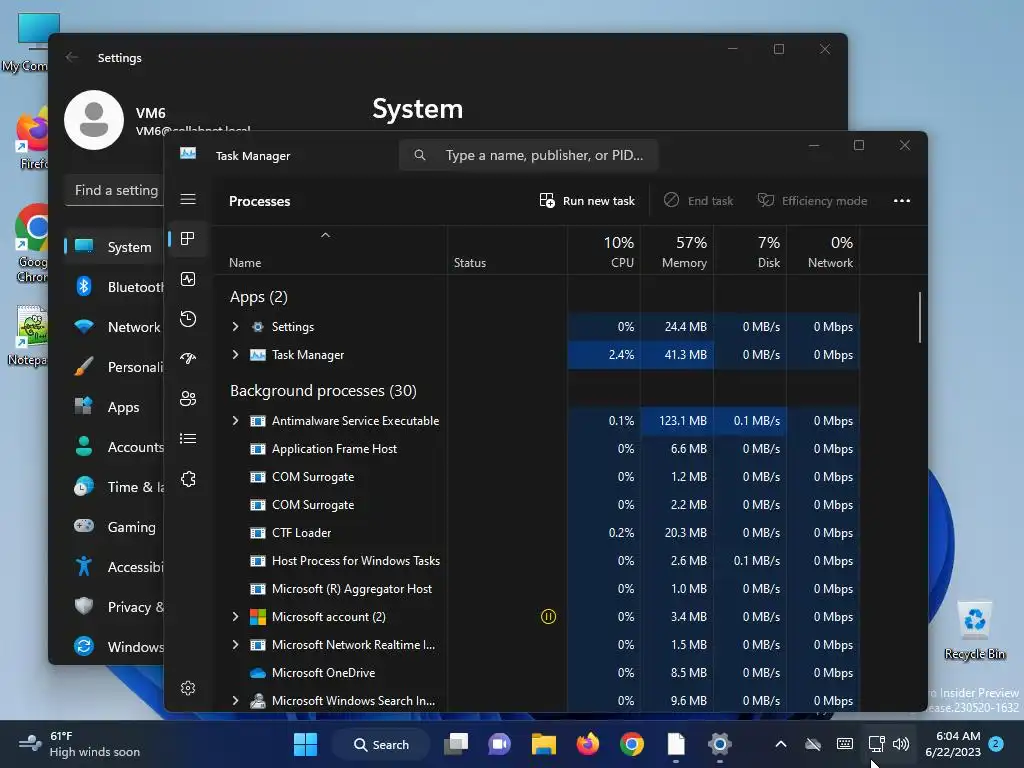Open Windows Start button on taskbar
Viewport: 1024px width, 768px height.
coord(305,744)
